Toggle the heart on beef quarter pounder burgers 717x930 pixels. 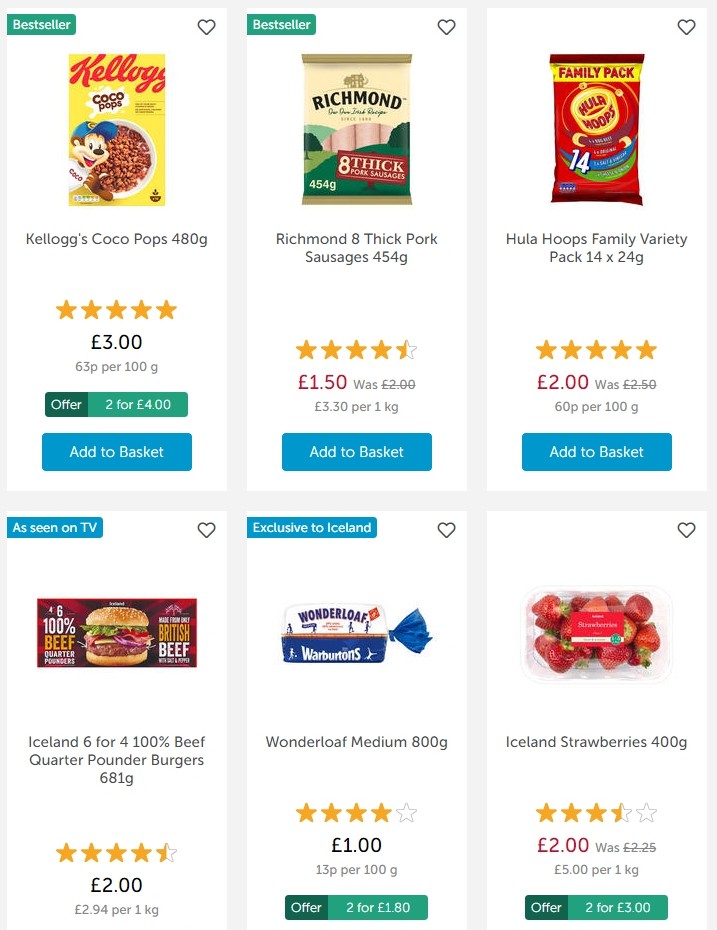206,530
